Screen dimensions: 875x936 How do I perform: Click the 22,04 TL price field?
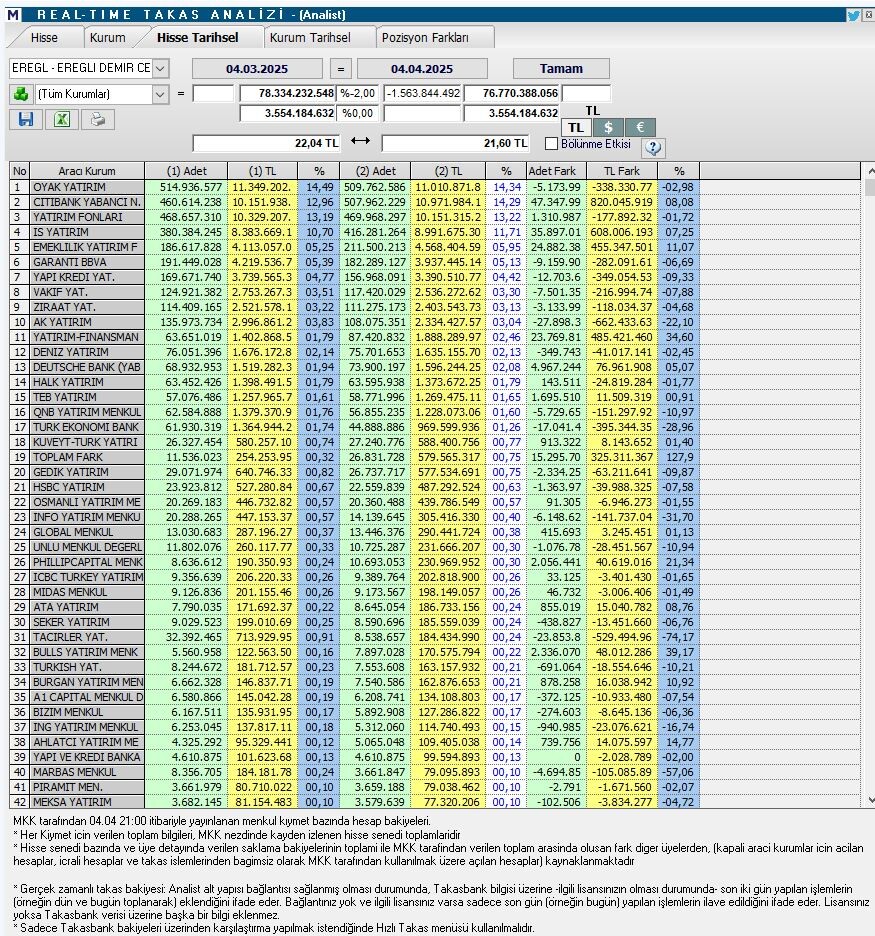pyautogui.click(x=266, y=143)
